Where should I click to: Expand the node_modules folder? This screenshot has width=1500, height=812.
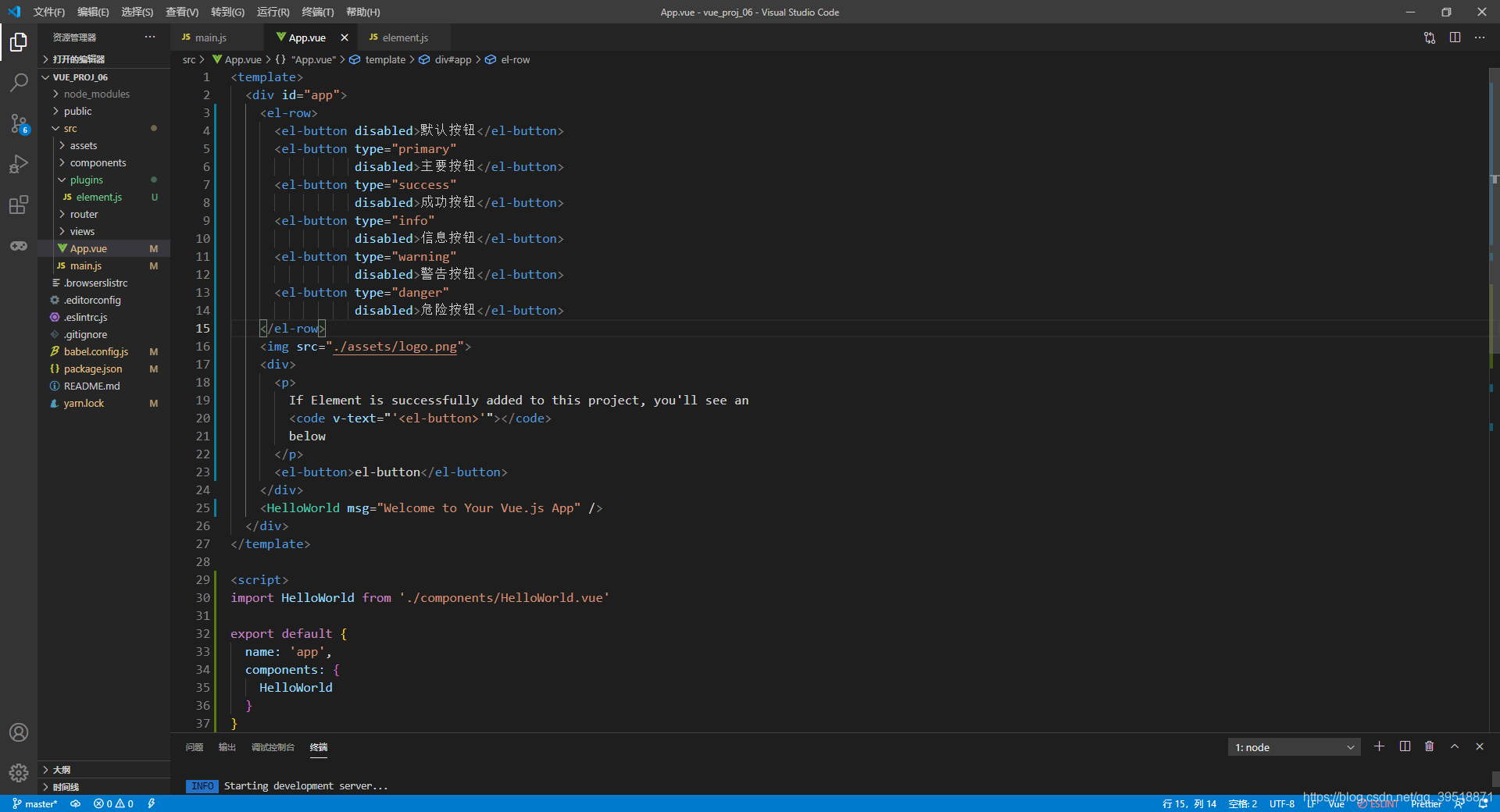(104, 94)
